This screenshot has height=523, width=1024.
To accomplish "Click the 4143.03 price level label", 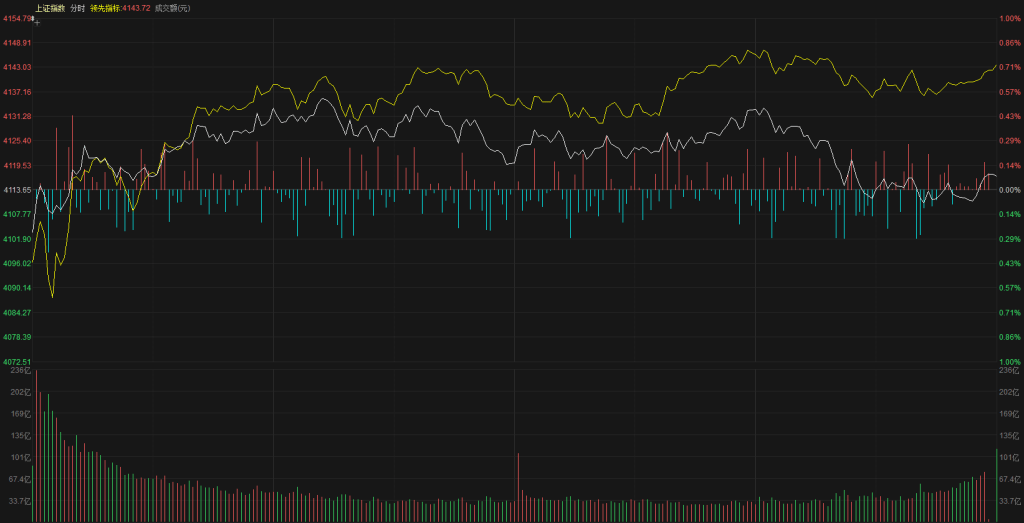I will (x=17, y=67).
